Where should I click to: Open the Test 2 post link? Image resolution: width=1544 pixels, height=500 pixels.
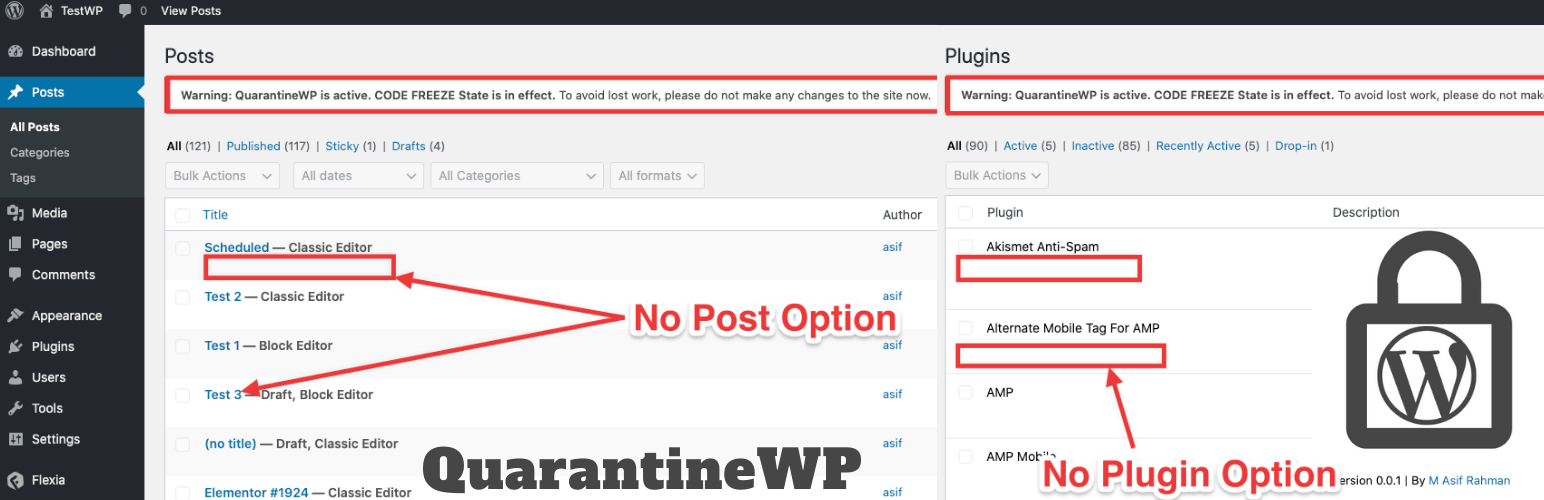tap(223, 297)
